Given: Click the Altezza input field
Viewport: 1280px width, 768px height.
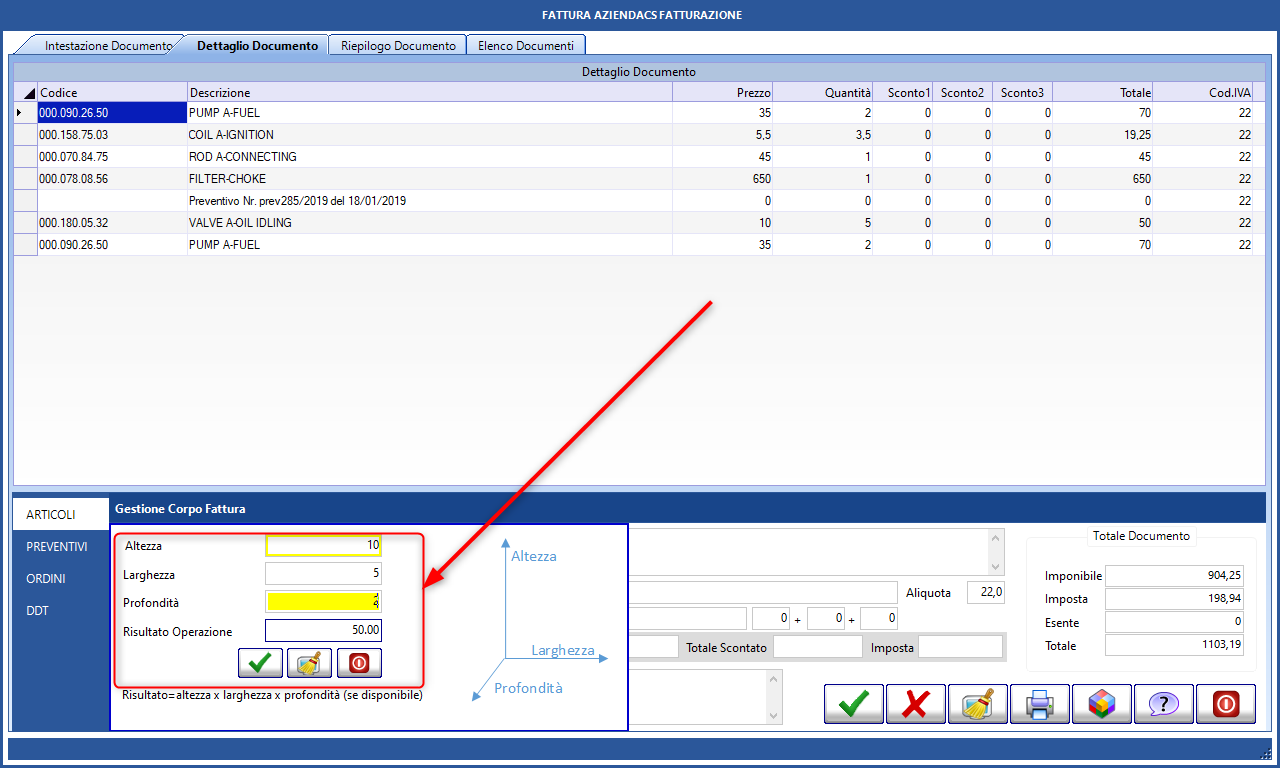Looking at the screenshot, I should (x=323, y=545).
